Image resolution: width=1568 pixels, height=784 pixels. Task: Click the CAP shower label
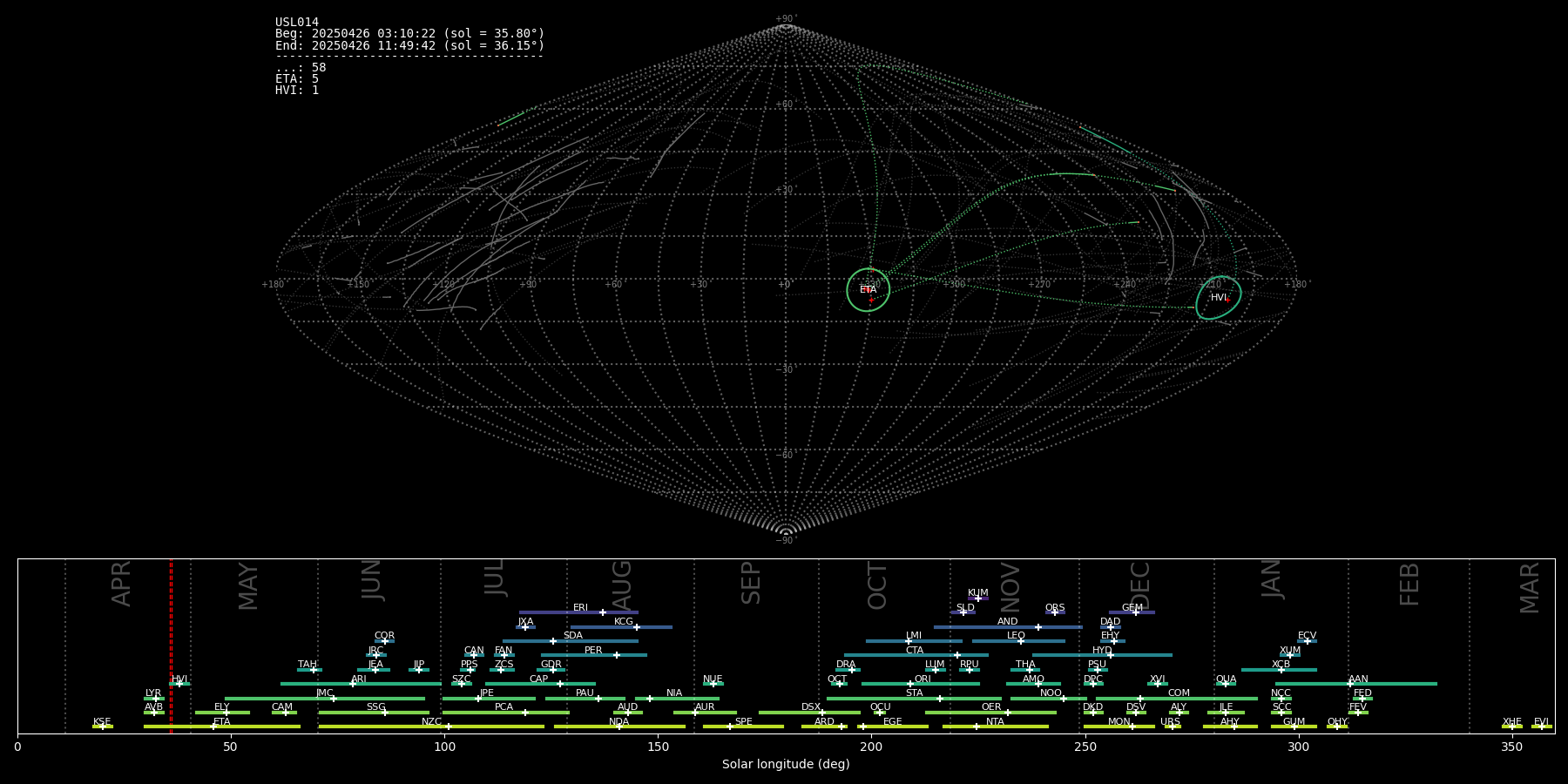tap(539, 679)
